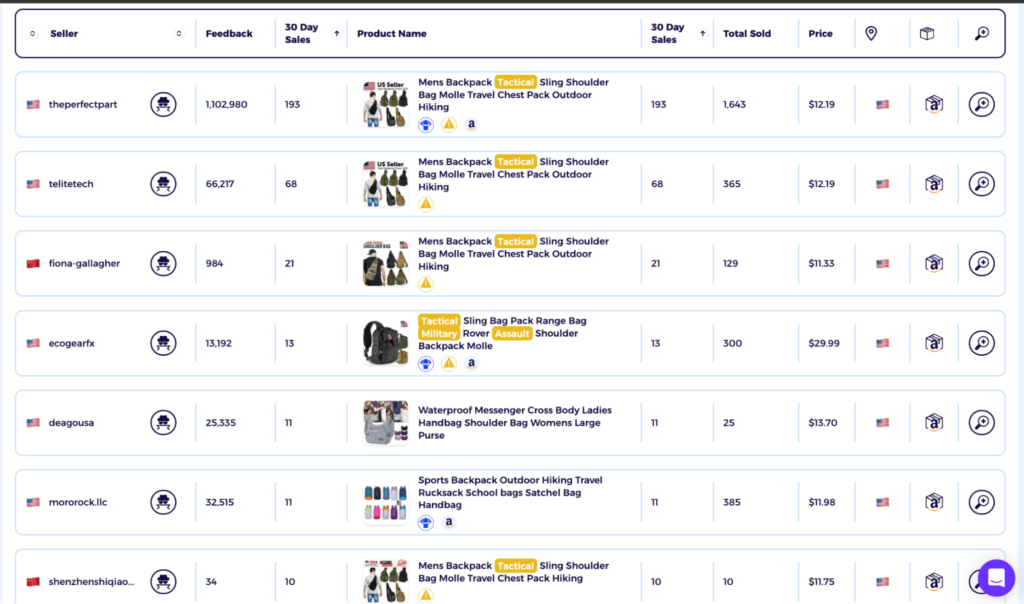Screen dimensions: 1024x604
Task: Click magnifier research icon in deagousa row
Action: (982, 422)
